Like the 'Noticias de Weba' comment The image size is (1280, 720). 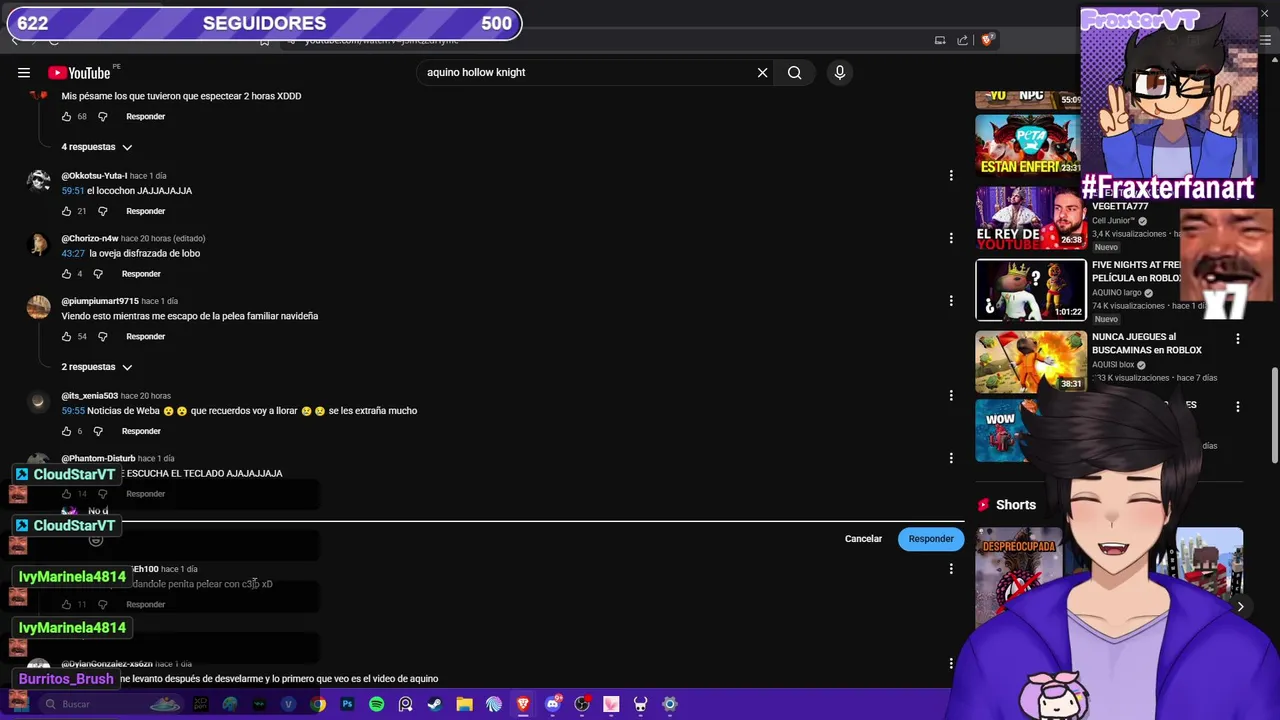pyautogui.click(x=67, y=431)
